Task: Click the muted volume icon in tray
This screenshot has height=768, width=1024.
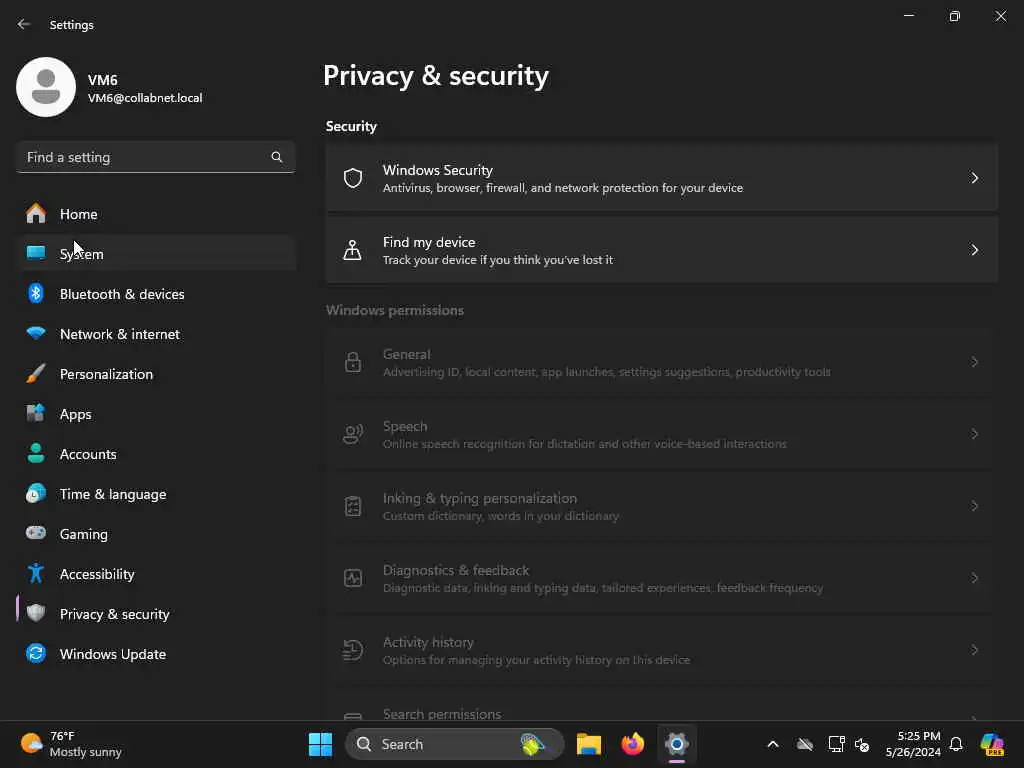Action: 862,744
